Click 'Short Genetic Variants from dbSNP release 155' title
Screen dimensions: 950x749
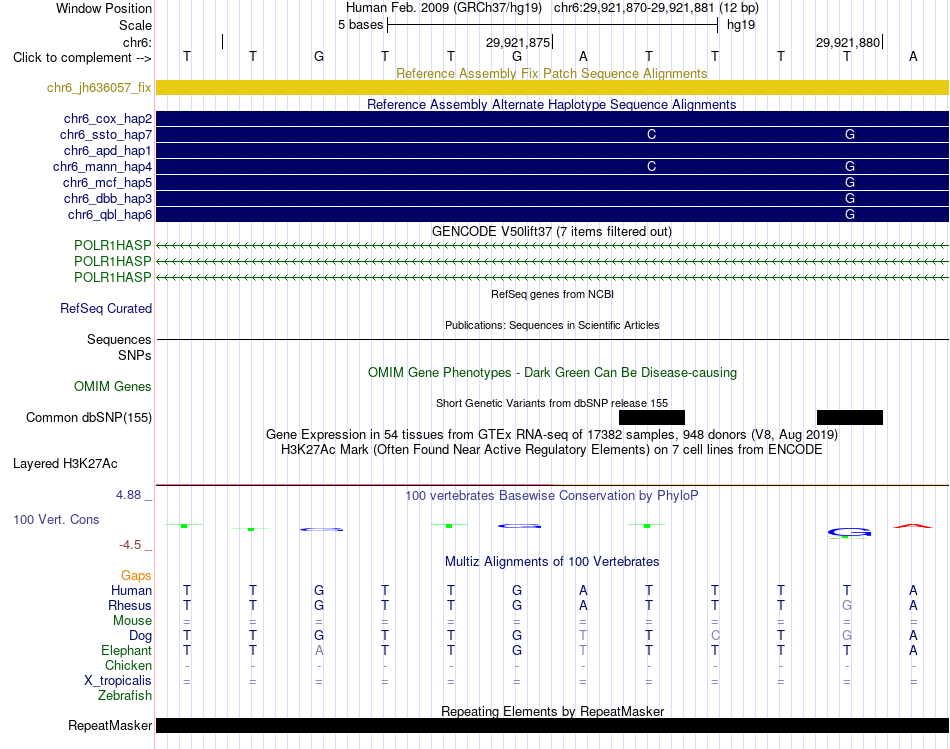(552, 404)
